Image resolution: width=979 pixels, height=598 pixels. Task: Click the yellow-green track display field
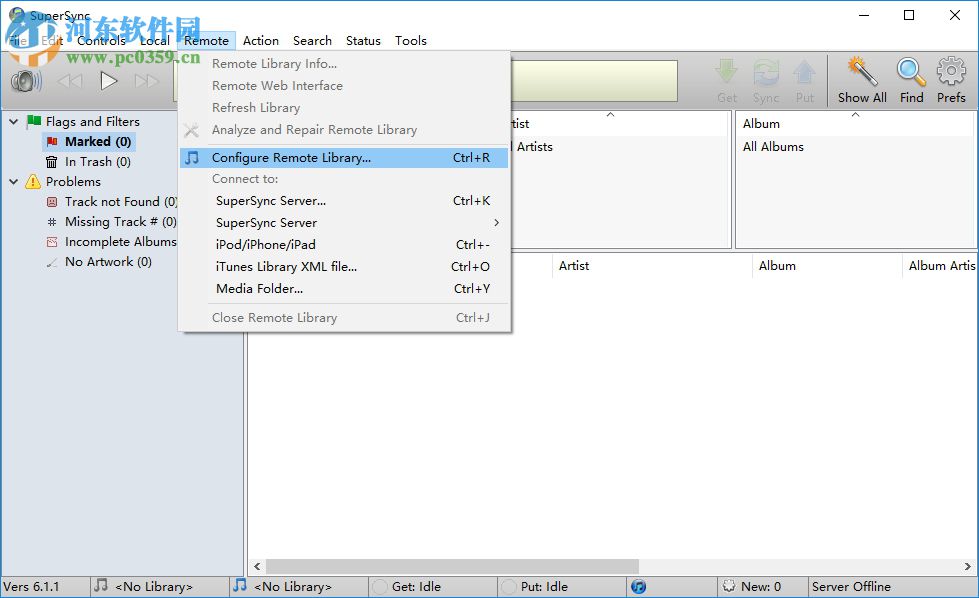point(594,81)
